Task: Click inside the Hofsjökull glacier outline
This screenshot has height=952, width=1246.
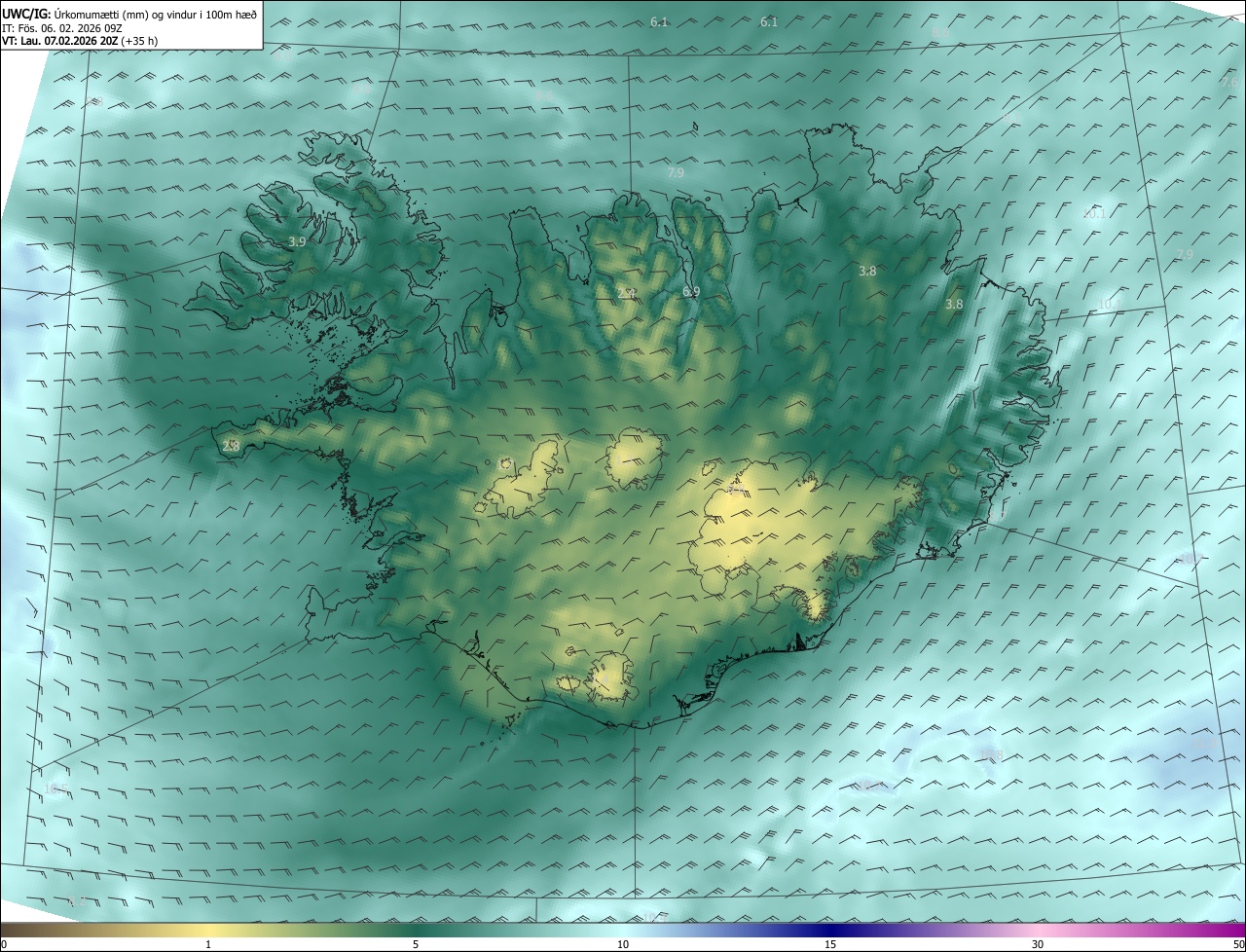Action: (x=635, y=458)
